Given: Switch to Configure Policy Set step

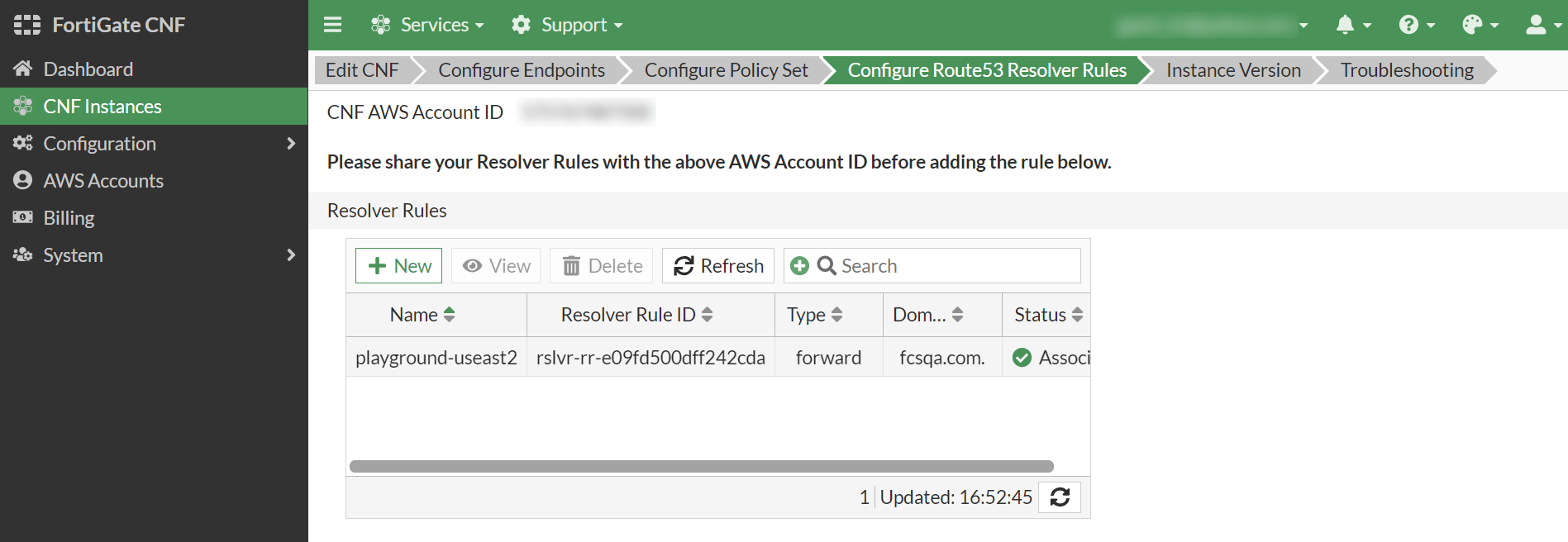Looking at the screenshot, I should [726, 70].
